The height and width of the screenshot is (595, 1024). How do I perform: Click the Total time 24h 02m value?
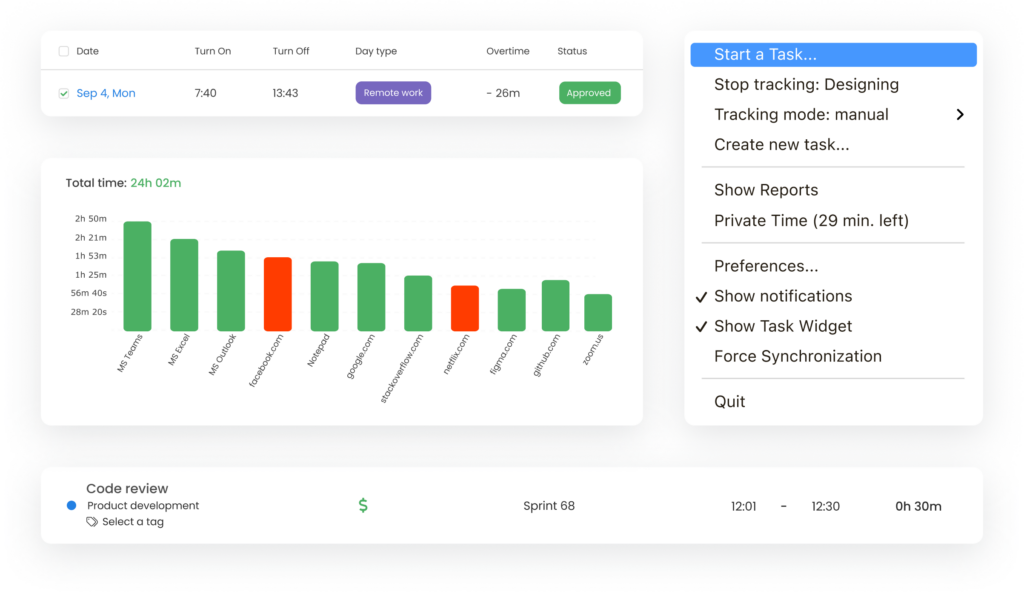click(x=155, y=183)
